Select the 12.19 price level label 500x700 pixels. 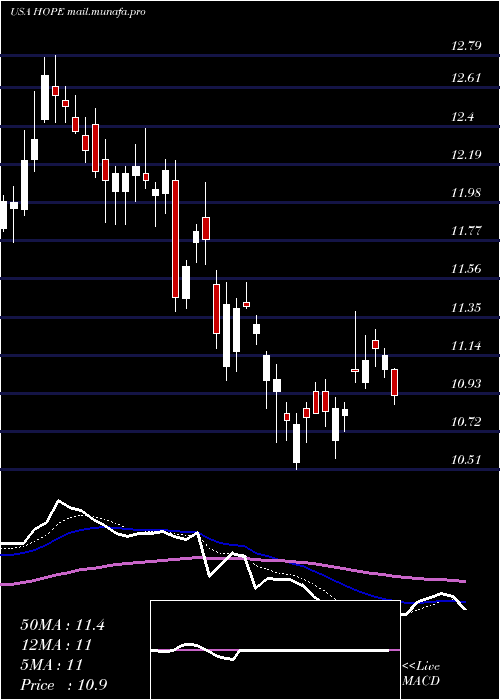[466, 155]
